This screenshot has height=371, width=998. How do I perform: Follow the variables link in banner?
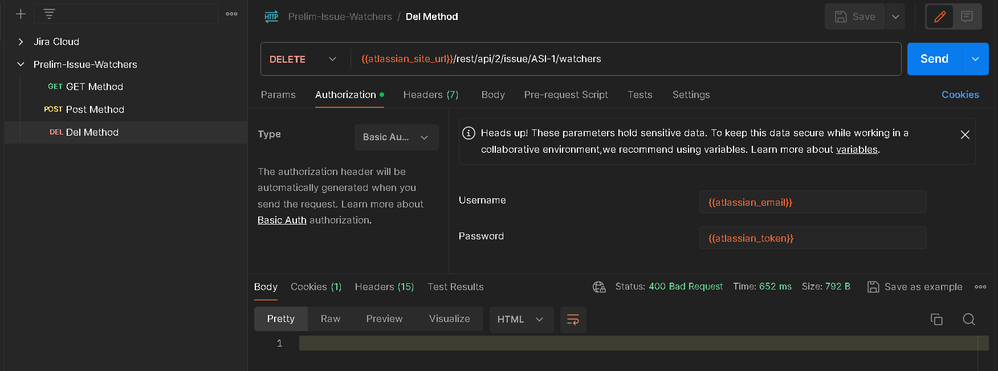coord(857,150)
